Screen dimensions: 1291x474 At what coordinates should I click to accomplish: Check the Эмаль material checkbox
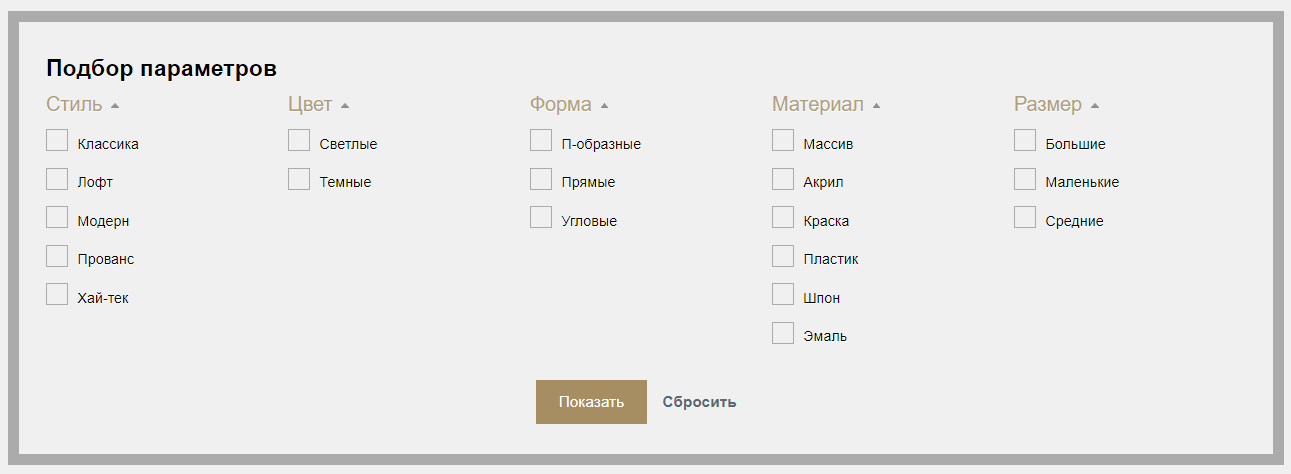click(783, 334)
